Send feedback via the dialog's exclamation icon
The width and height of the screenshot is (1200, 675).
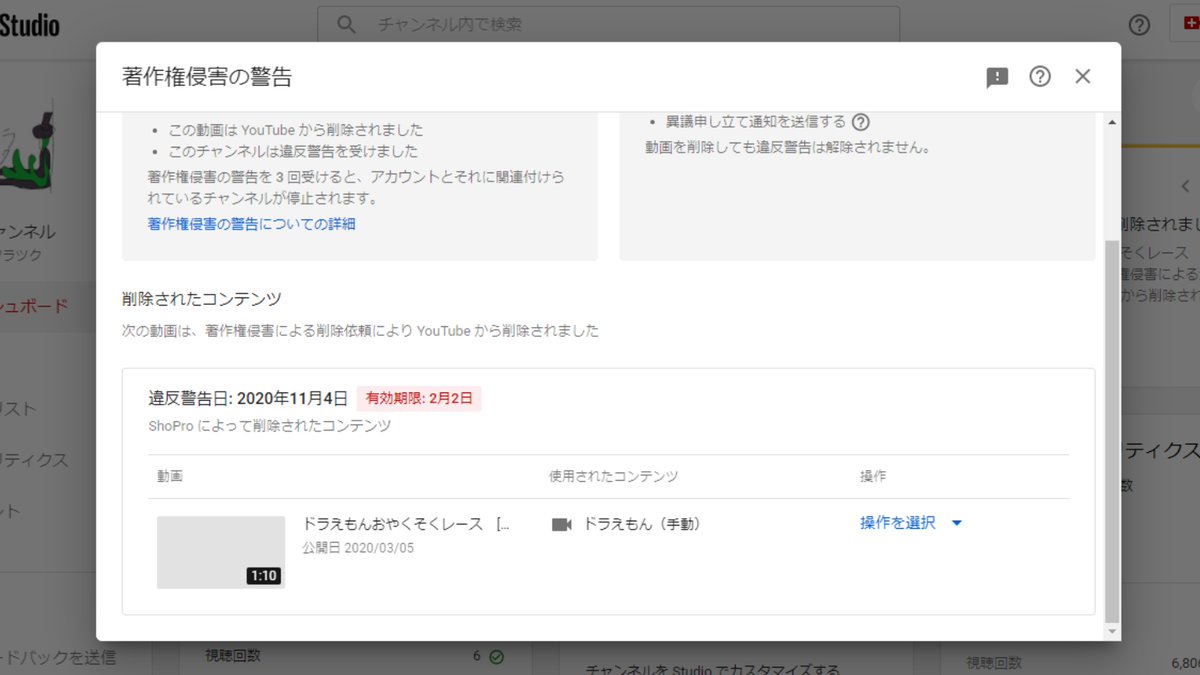point(997,77)
